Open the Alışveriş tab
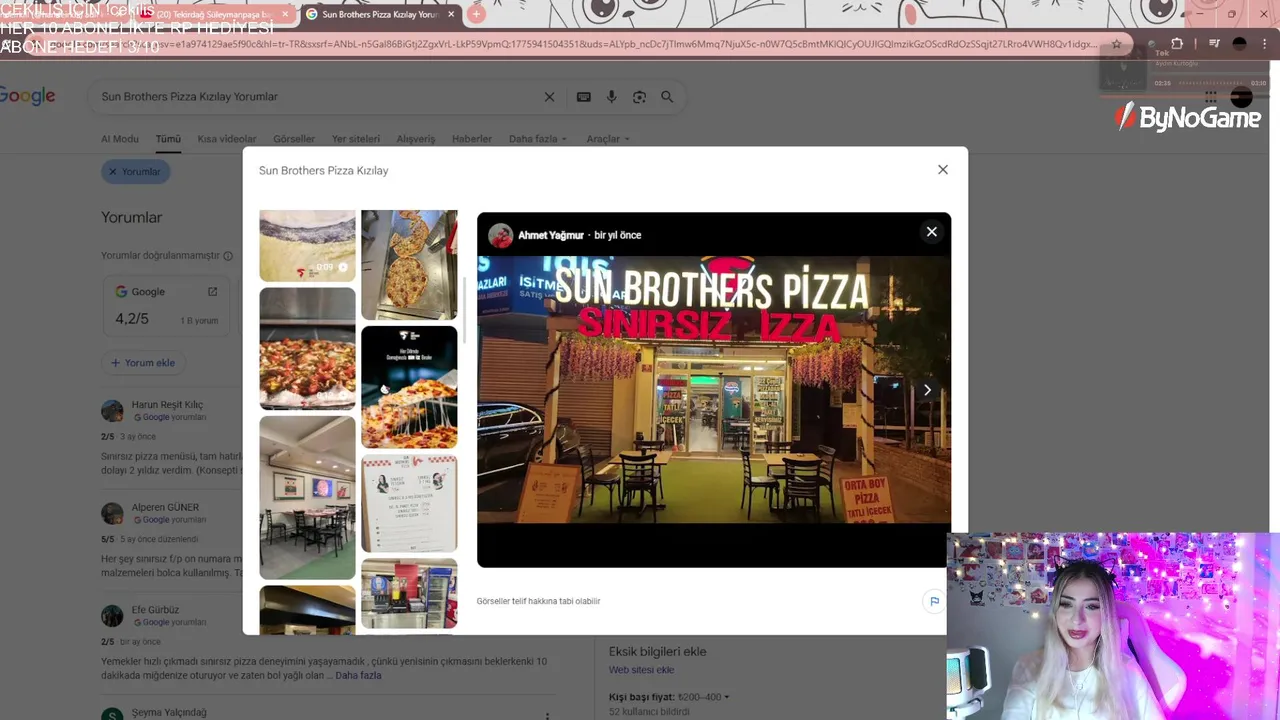This screenshot has height=720, width=1280. [416, 139]
